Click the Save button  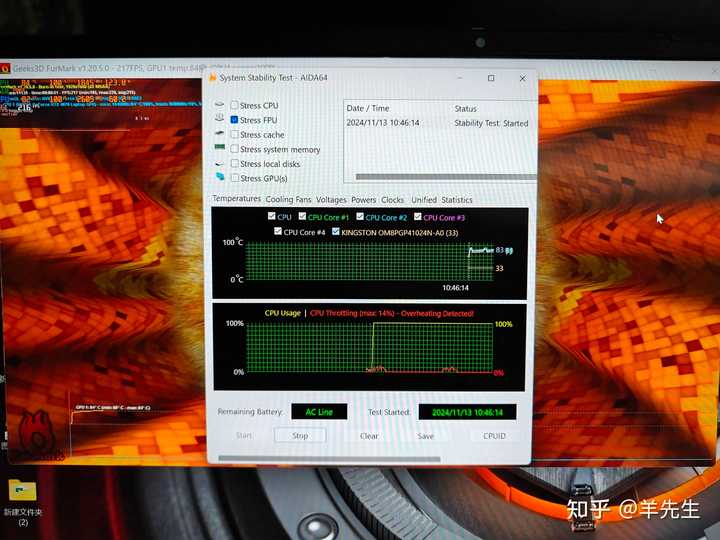click(426, 436)
